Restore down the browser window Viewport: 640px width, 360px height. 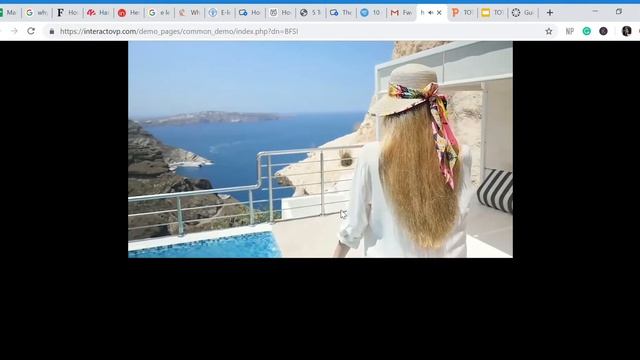point(619,12)
